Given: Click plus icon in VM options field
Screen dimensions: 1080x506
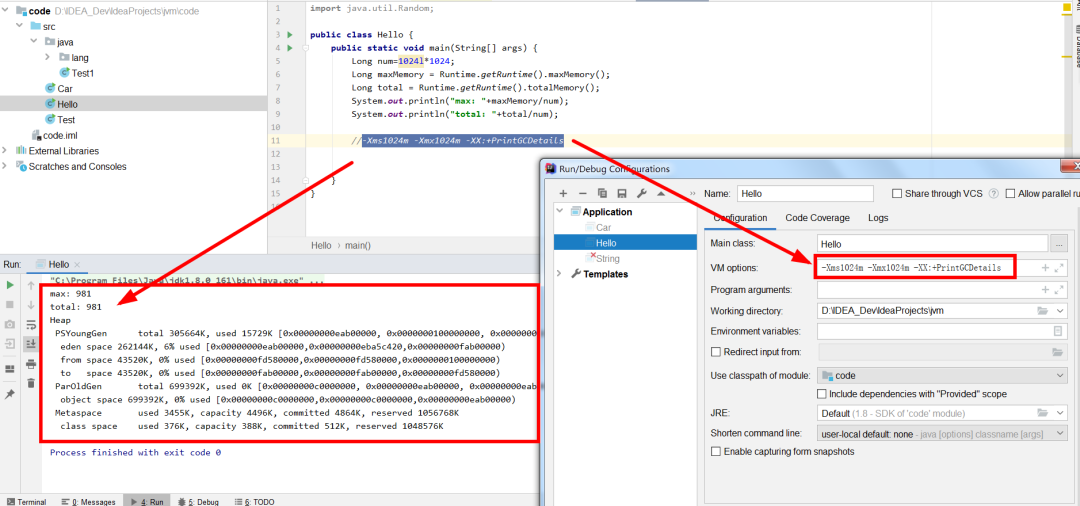Looking at the screenshot, I should click(x=1045, y=267).
